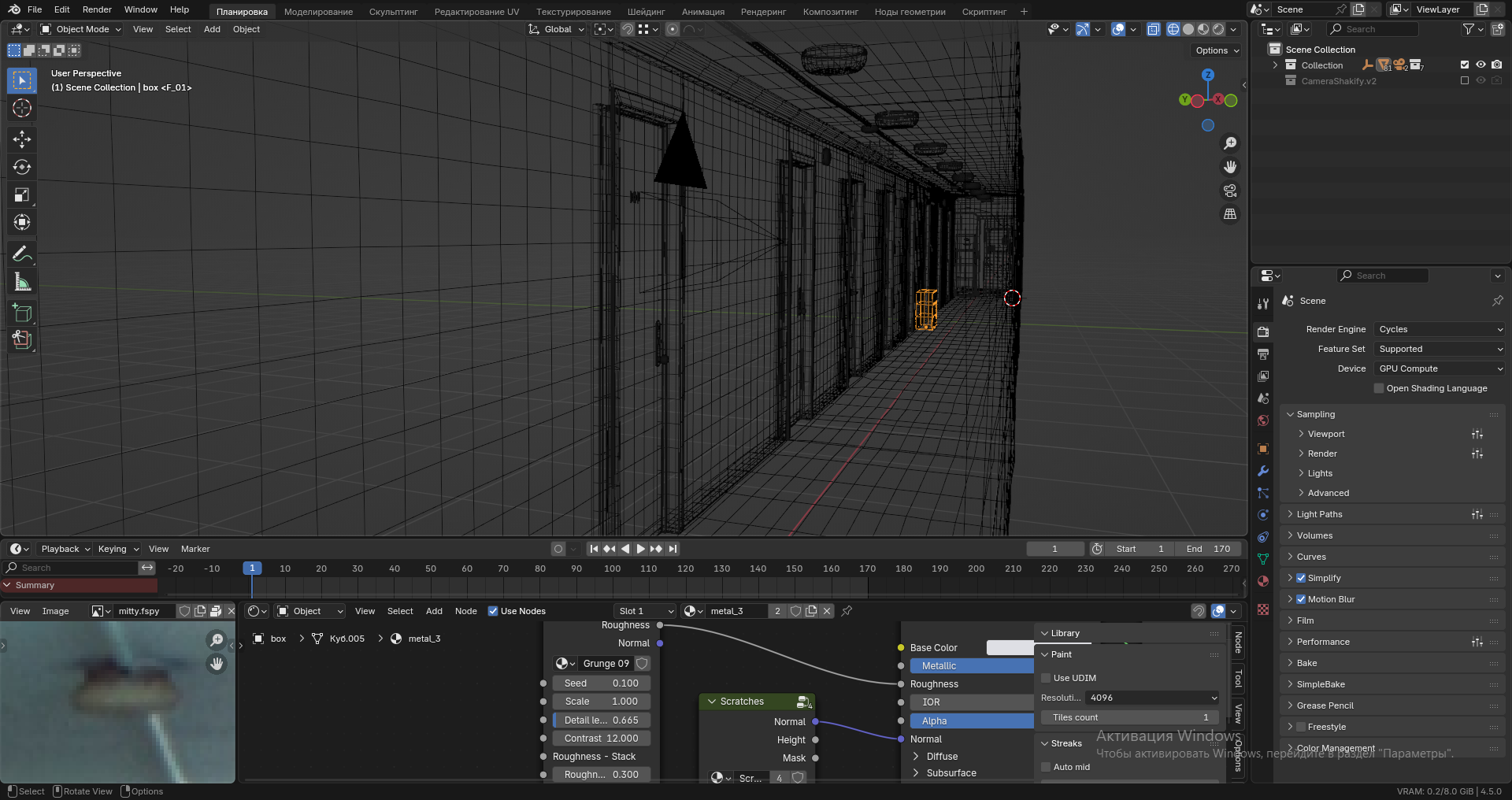Viewport: 1512px width, 800px height.
Task: Open the Render Engine dropdown
Action: click(1440, 329)
